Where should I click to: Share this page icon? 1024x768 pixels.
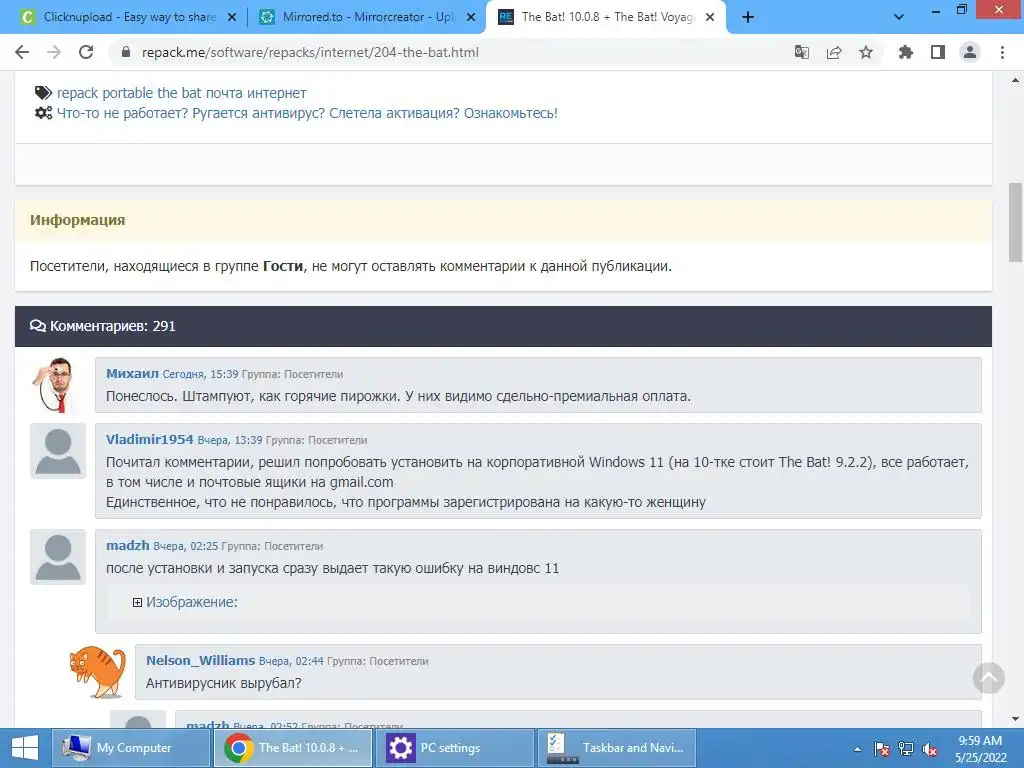(833, 52)
